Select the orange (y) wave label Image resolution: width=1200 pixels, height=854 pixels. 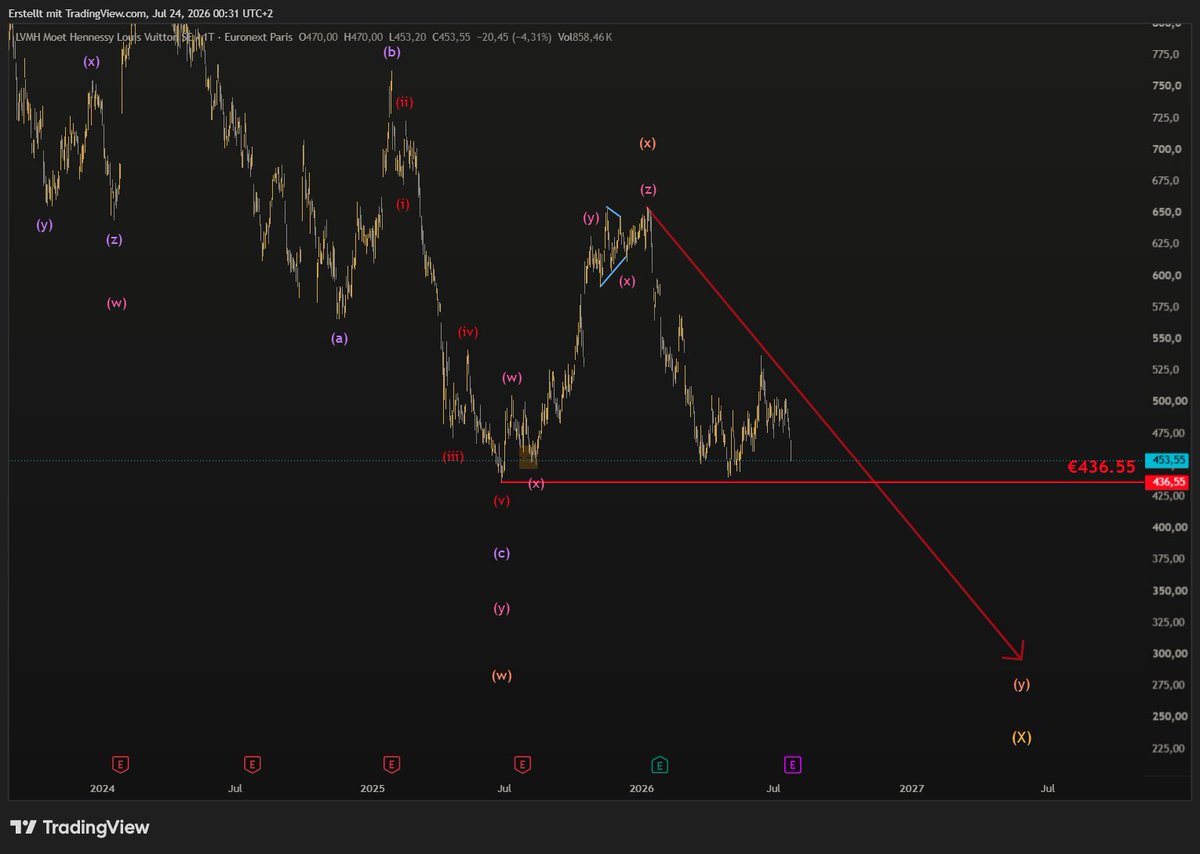pyautogui.click(x=1021, y=685)
